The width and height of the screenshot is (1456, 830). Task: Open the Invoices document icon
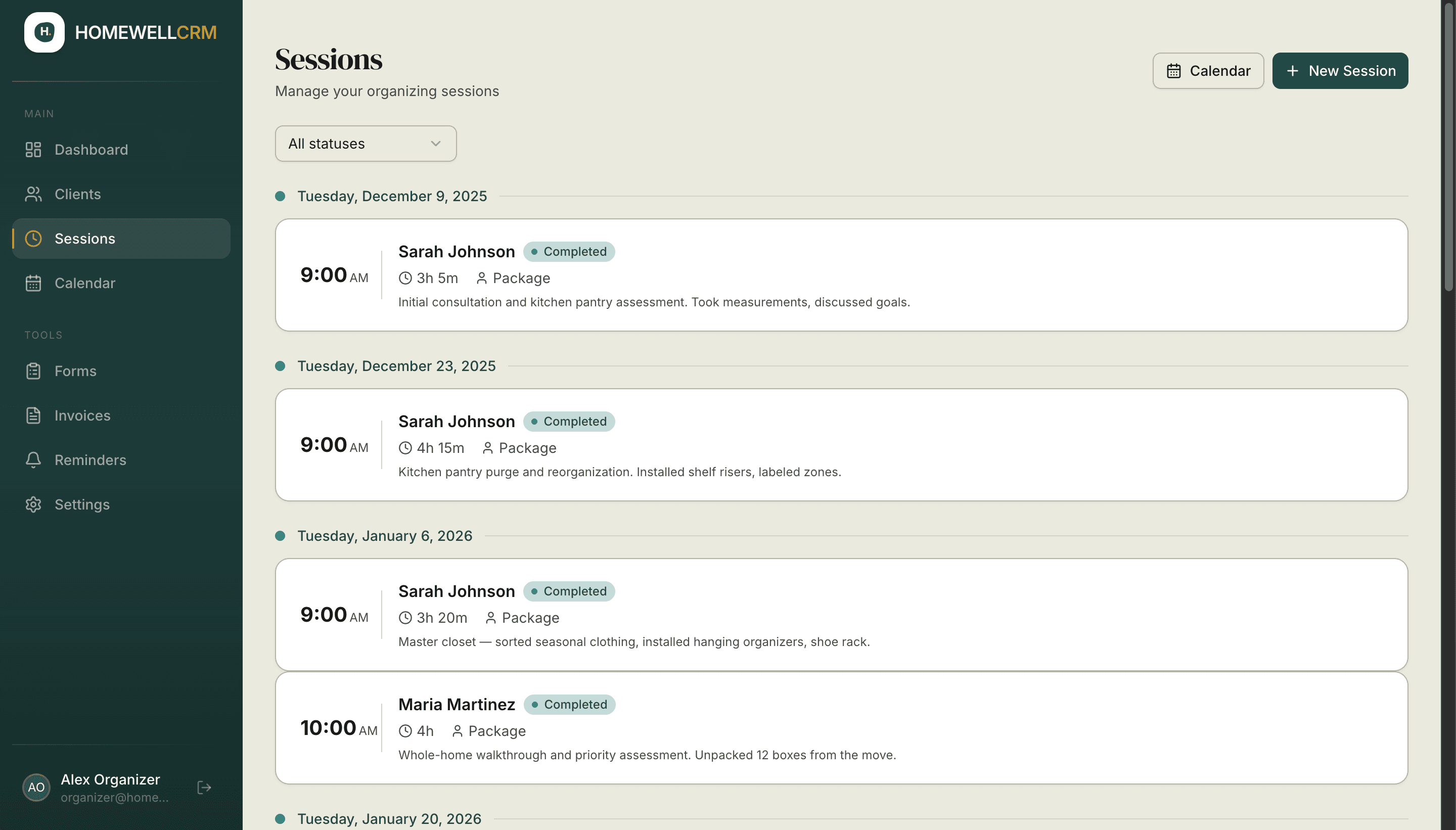(33, 415)
